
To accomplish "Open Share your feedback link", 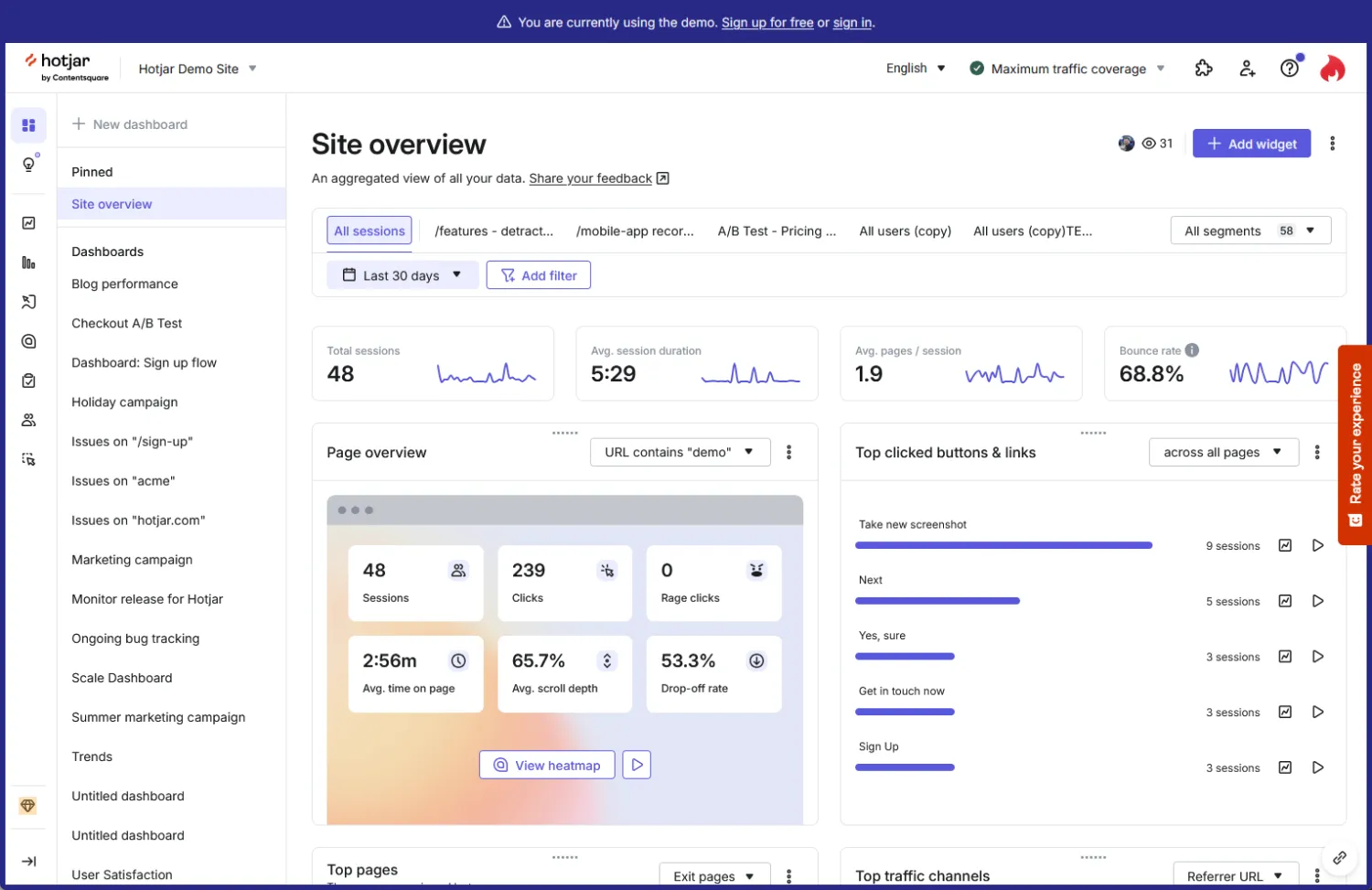I will (599, 178).
